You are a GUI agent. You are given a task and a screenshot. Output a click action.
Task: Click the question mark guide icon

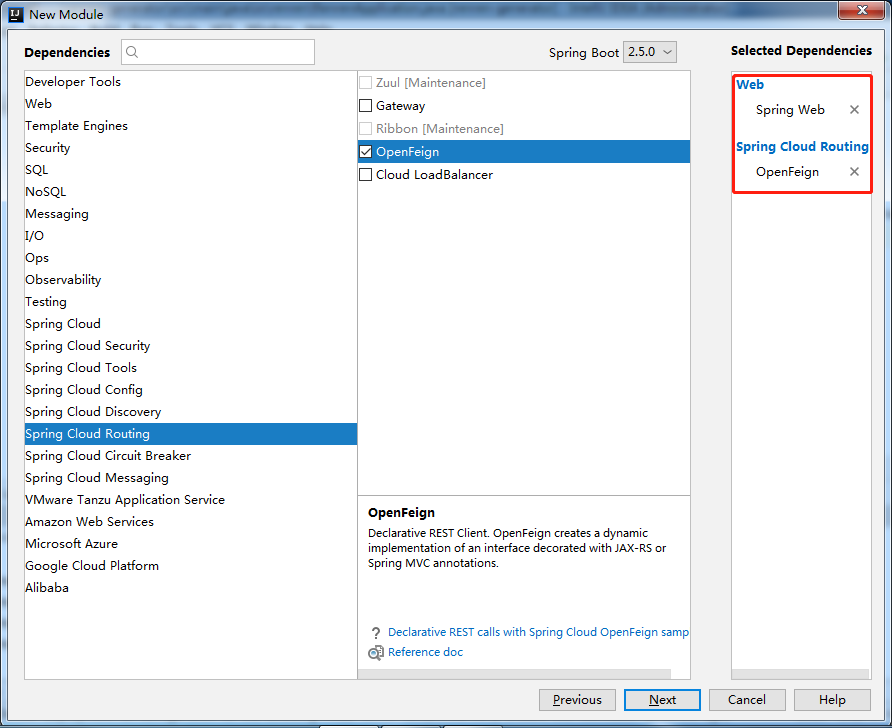375,632
